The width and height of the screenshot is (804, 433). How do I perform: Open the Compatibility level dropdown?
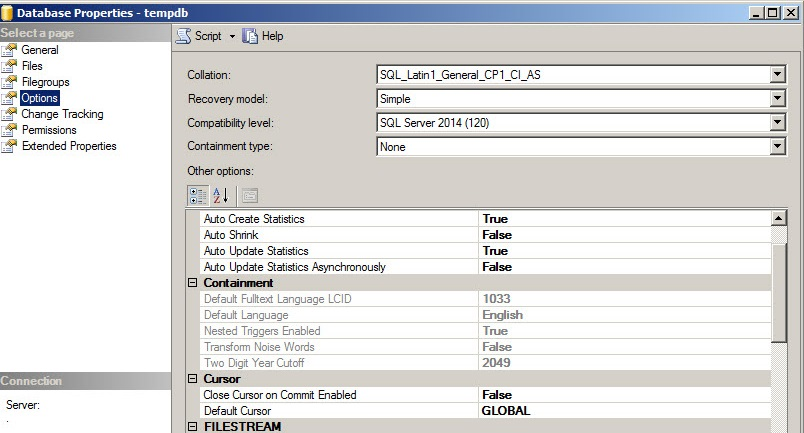coord(777,123)
